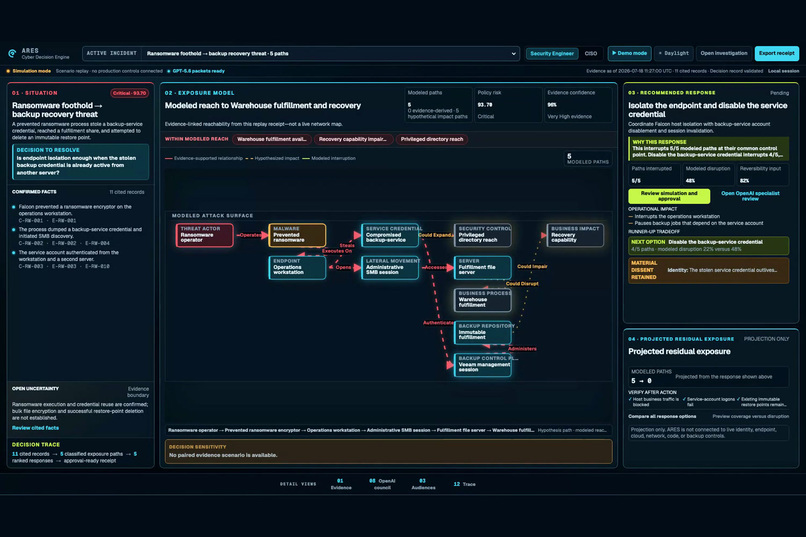806x537 pixels.
Task: Select the Operations workstation endpoint node
Action: pyautogui.click(x=297, y=268)
